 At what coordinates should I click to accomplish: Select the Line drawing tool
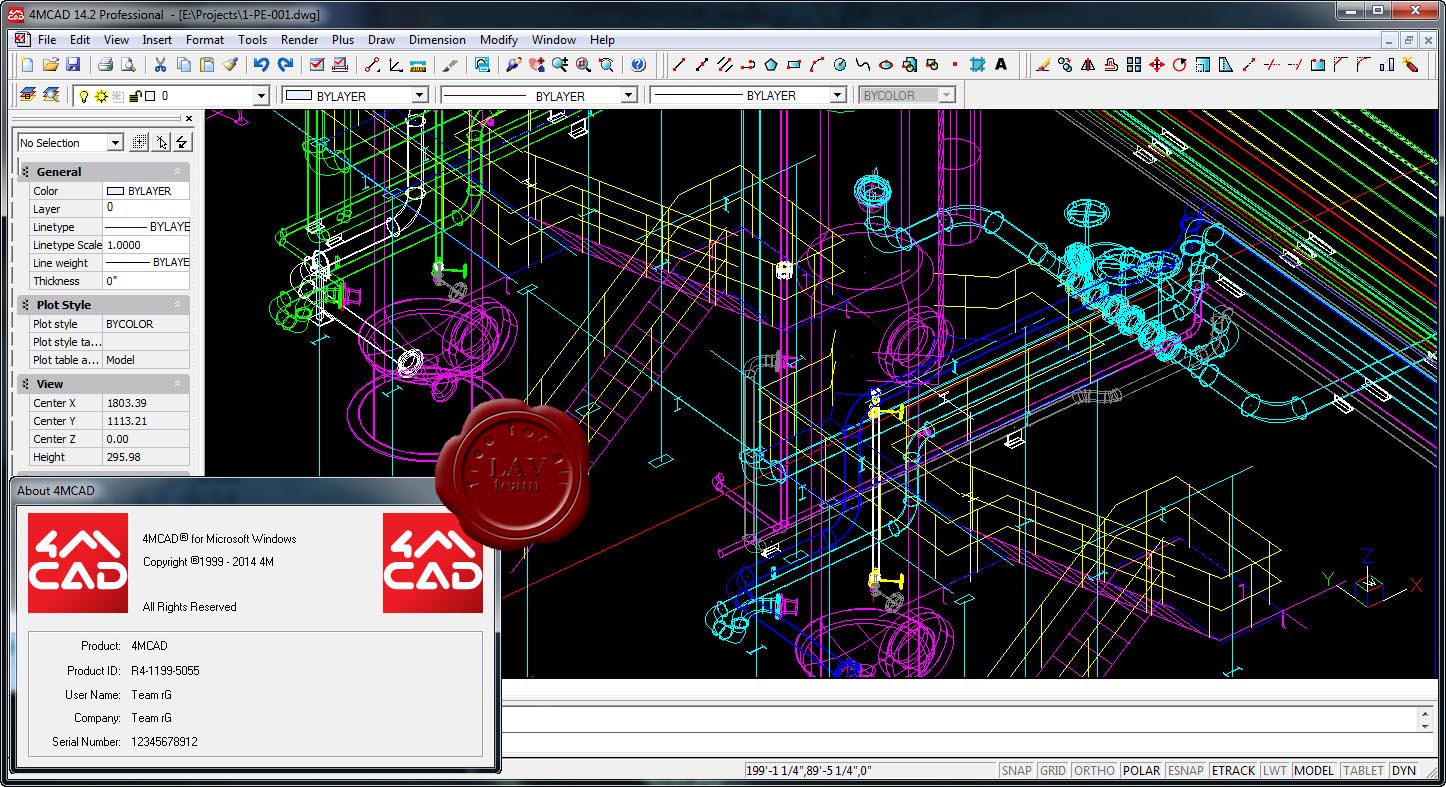pos(679,65)
